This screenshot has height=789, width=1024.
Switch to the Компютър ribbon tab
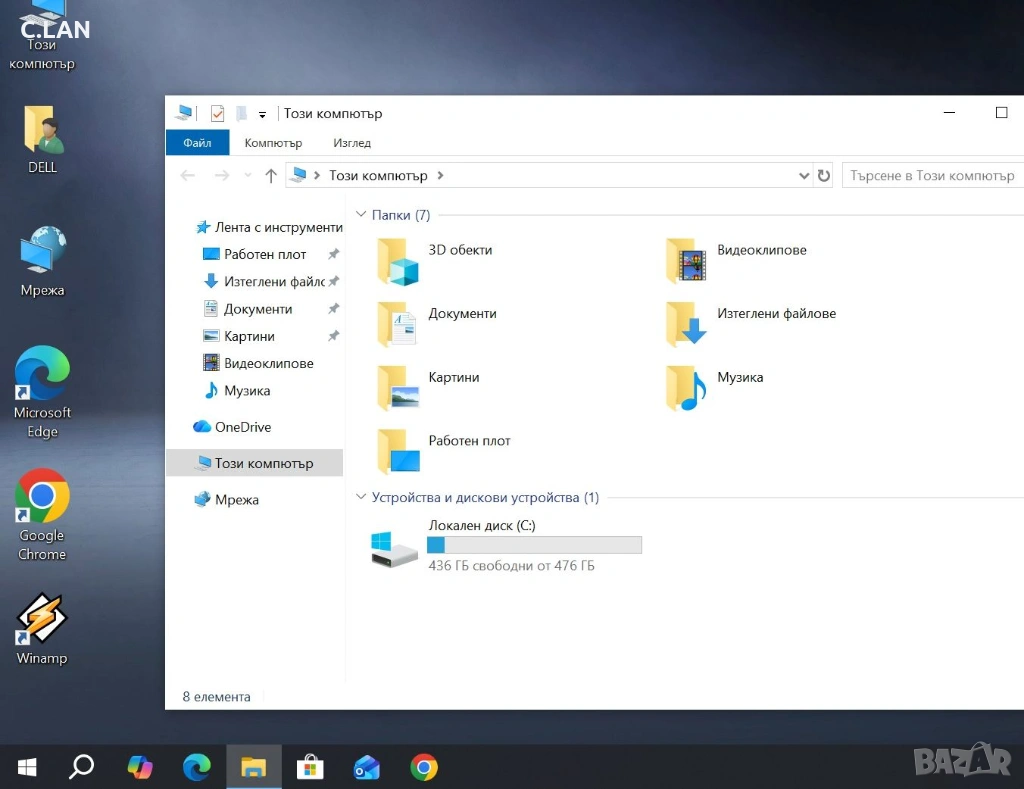tap(273, 143)
